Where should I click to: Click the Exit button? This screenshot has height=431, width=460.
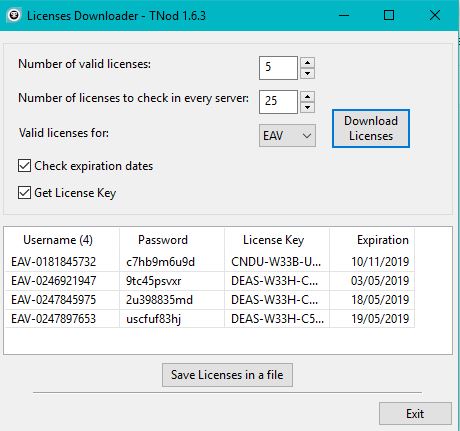pos(415,414)
